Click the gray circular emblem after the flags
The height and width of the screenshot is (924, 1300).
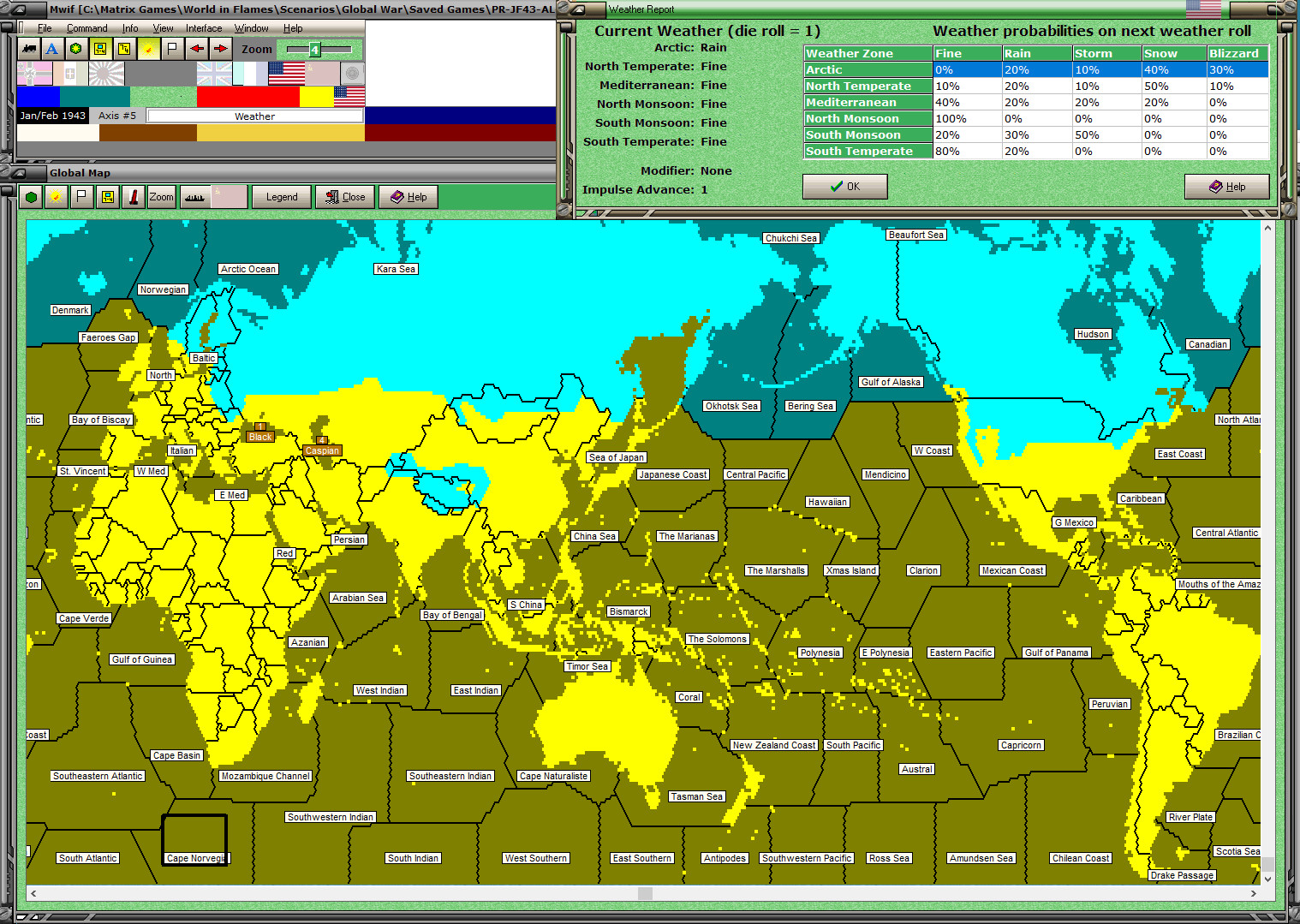(352, 74)
